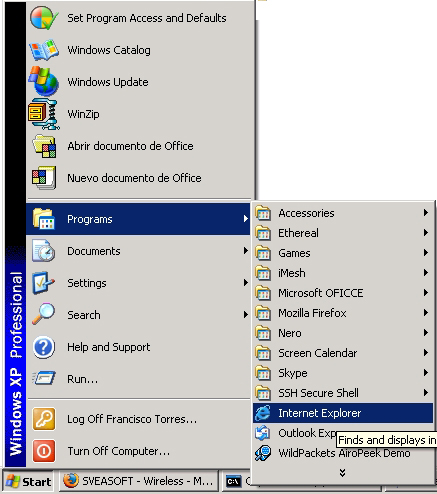
Task: Open the Skype programs folder
Action: [x=343, y=373]
